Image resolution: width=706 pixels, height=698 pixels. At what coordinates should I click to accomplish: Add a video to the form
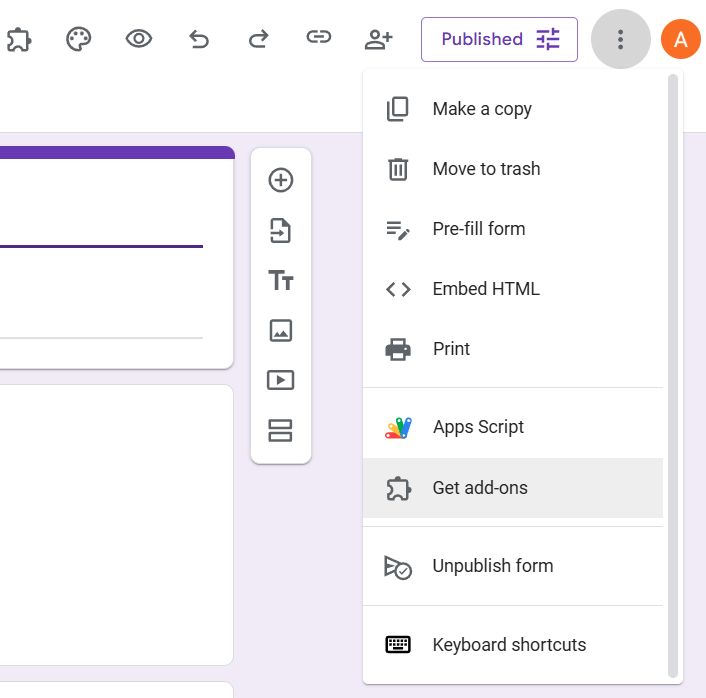pyautogui.click(x=281, y=380)
